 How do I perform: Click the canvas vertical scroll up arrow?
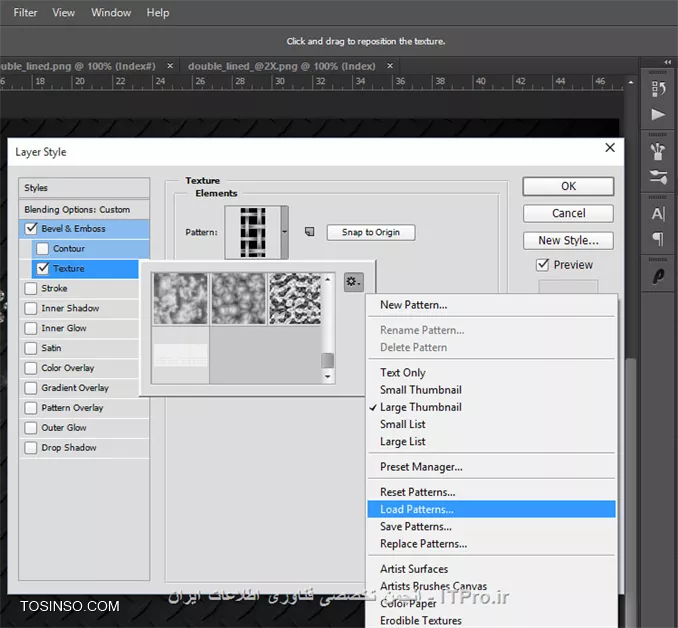[631, 82]
